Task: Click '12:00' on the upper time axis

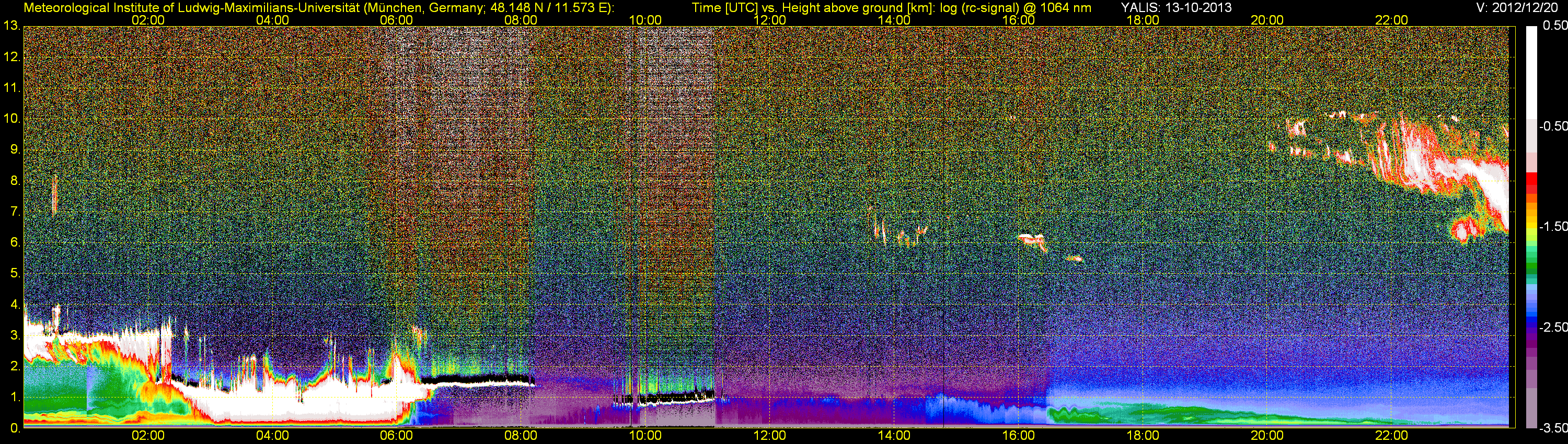Action: click(769, 20)
